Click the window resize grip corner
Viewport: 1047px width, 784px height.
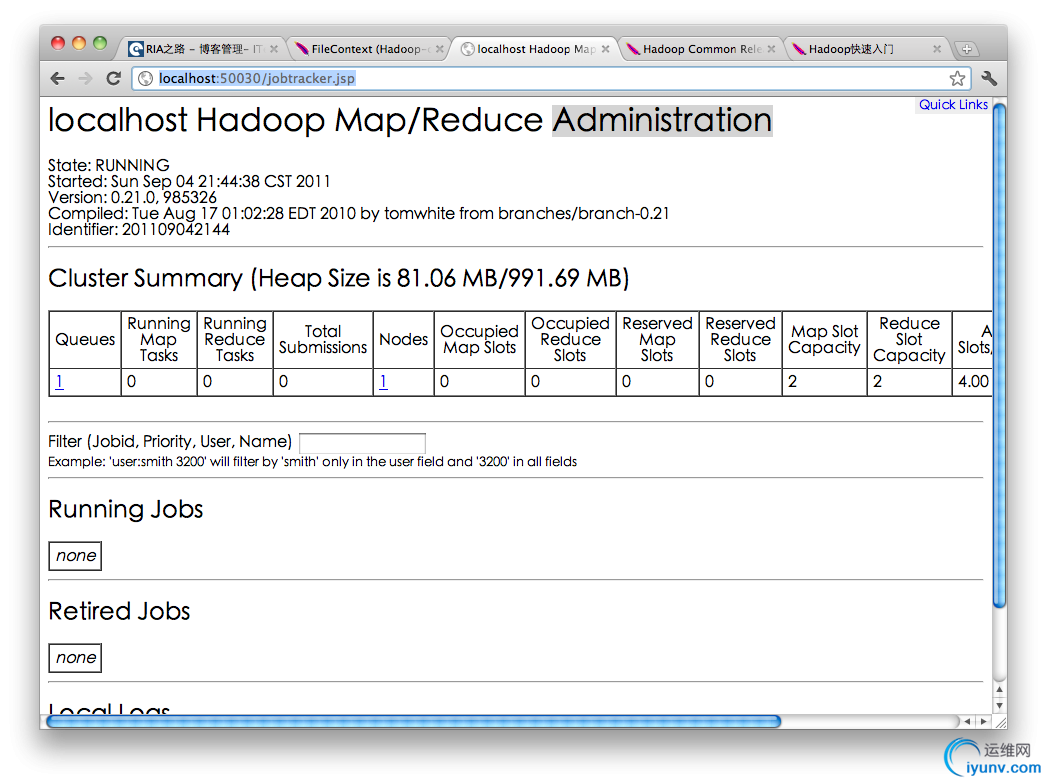point(1000,721)
